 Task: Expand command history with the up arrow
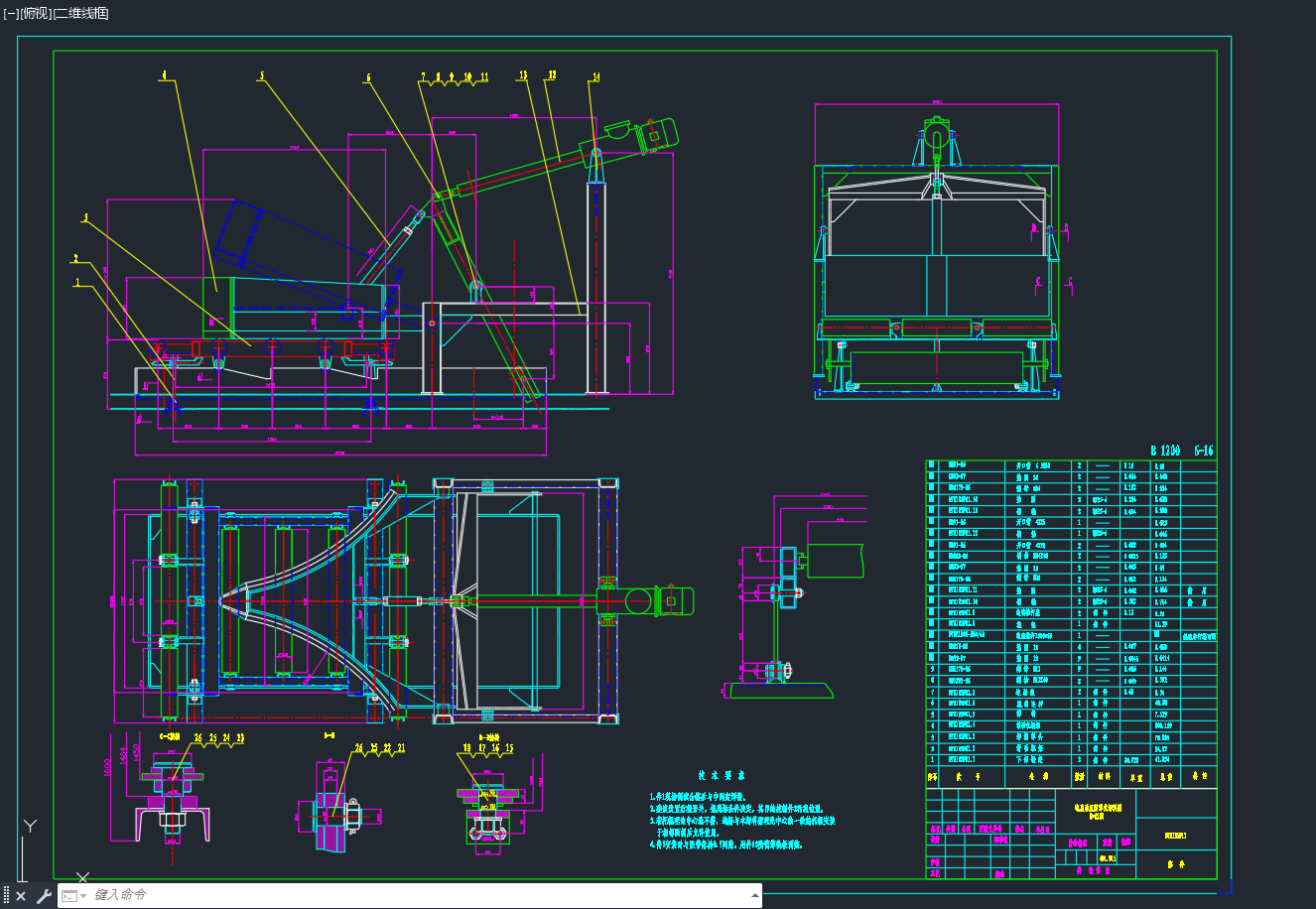[756, 895]
